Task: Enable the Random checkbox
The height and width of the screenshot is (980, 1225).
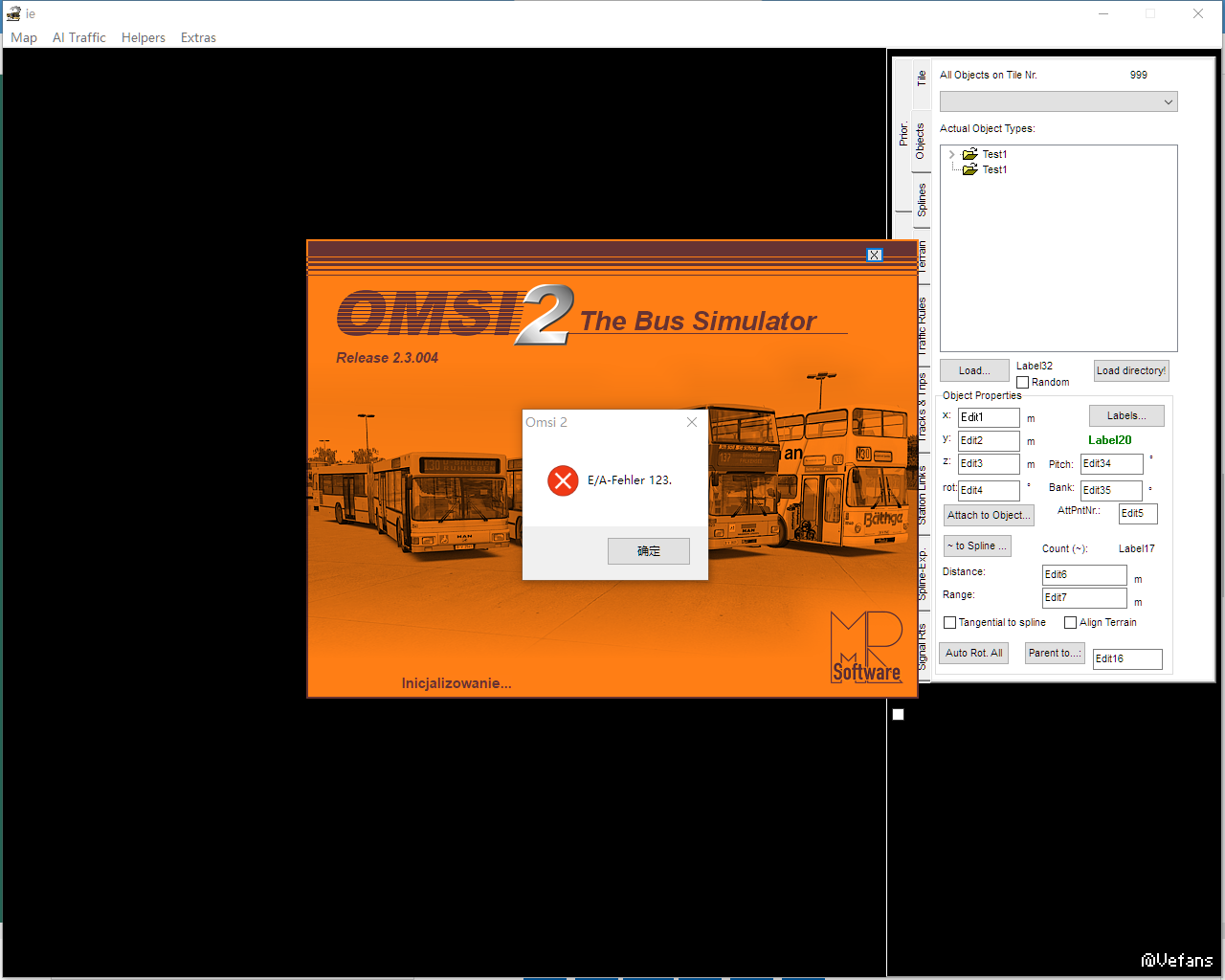Action: coord(1022,383)
